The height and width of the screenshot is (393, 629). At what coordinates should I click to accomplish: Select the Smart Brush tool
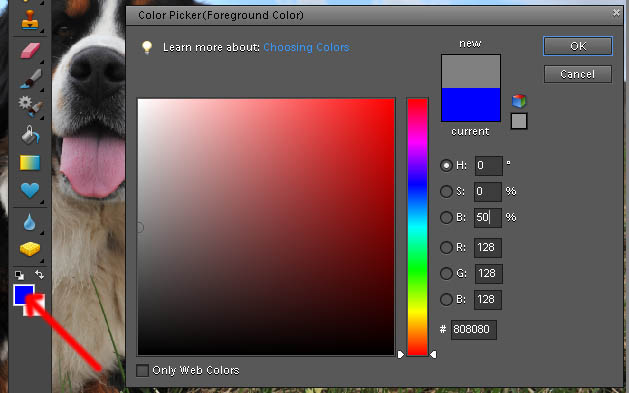(x=30, y=106)
